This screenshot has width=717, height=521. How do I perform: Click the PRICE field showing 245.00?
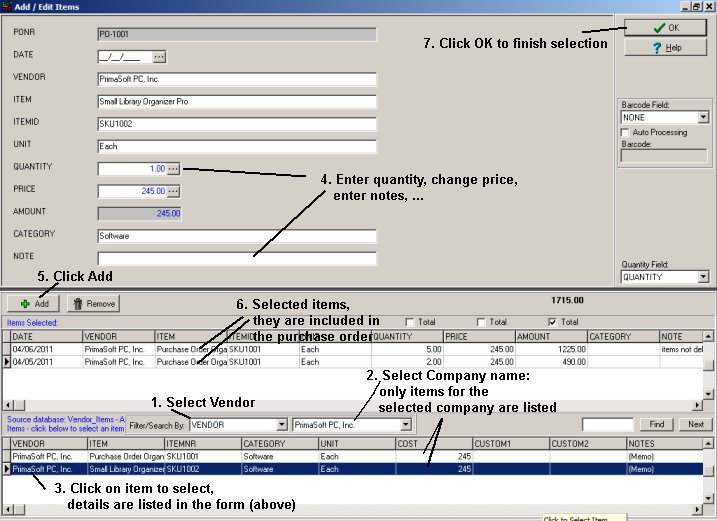tap(132, 191)
